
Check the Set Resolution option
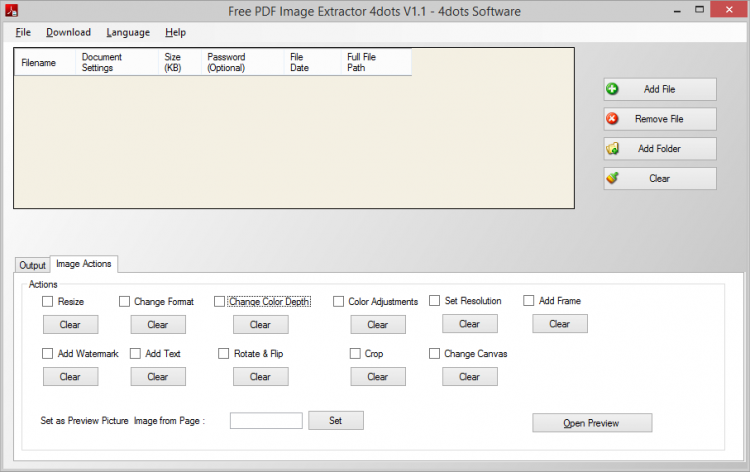click(x=434, y=300)
